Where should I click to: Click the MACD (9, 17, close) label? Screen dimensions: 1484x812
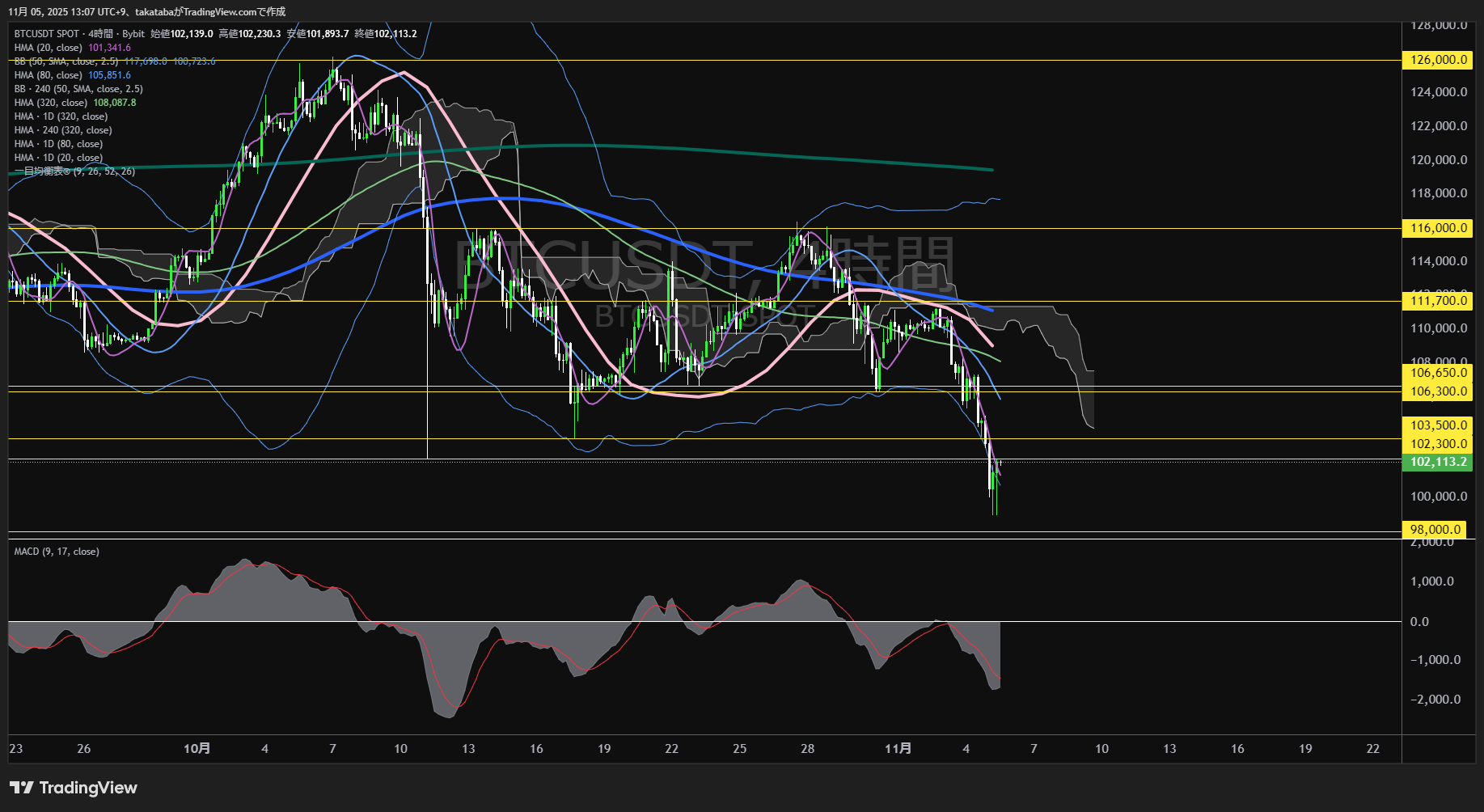point(57,552)
